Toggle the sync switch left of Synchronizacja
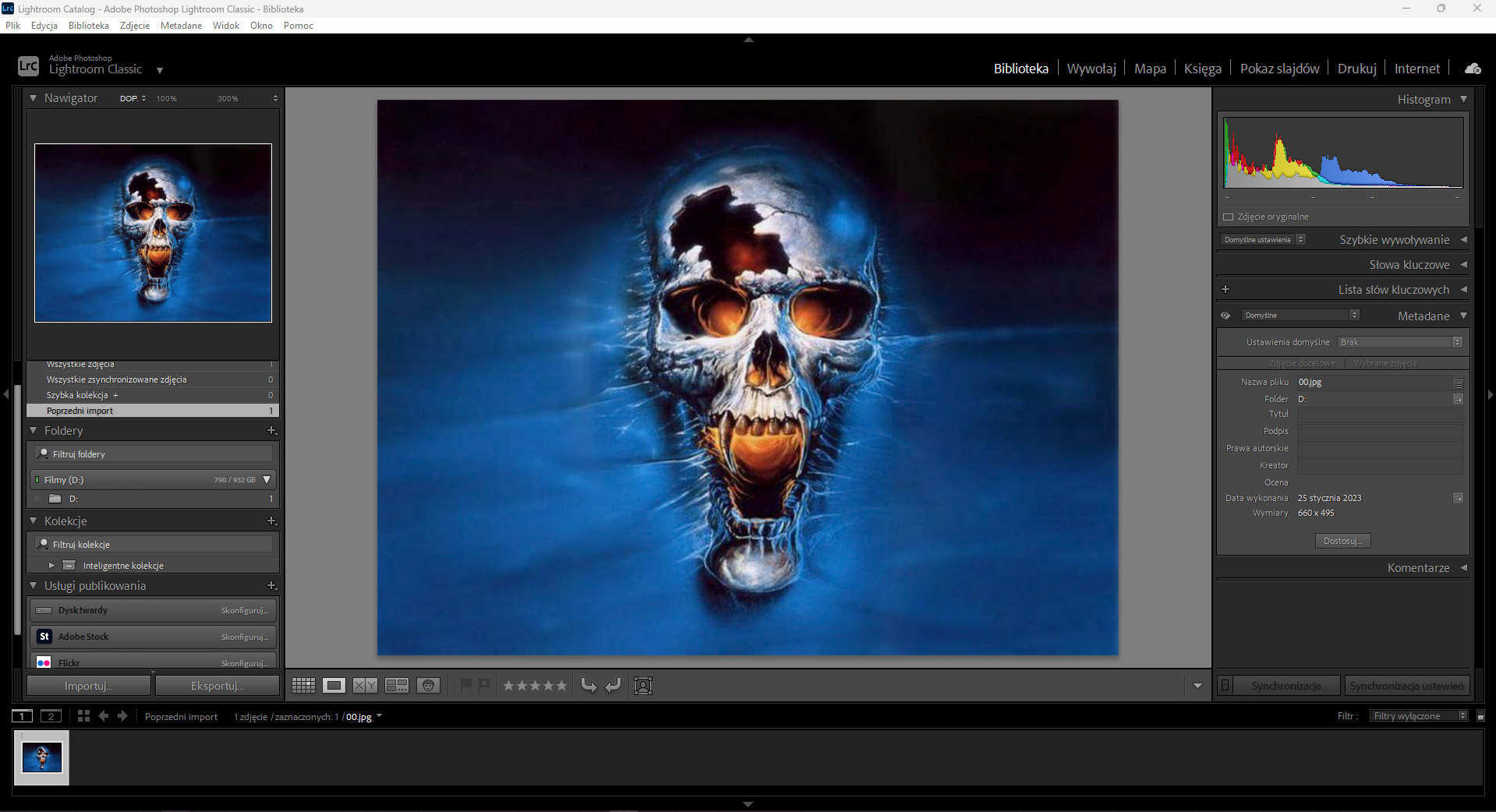1496x812 pixels. [1225, 686]
